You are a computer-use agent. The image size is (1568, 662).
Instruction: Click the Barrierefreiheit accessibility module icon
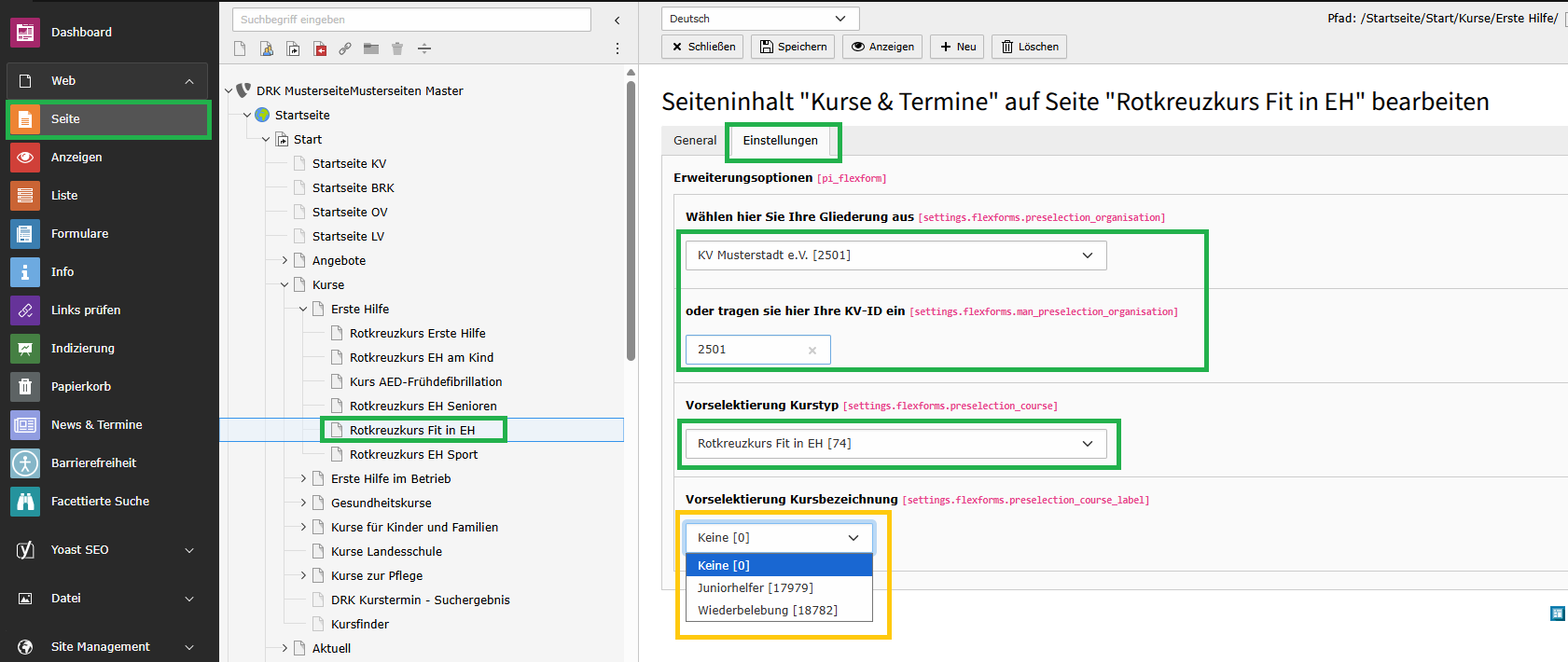tap(25, 463)
